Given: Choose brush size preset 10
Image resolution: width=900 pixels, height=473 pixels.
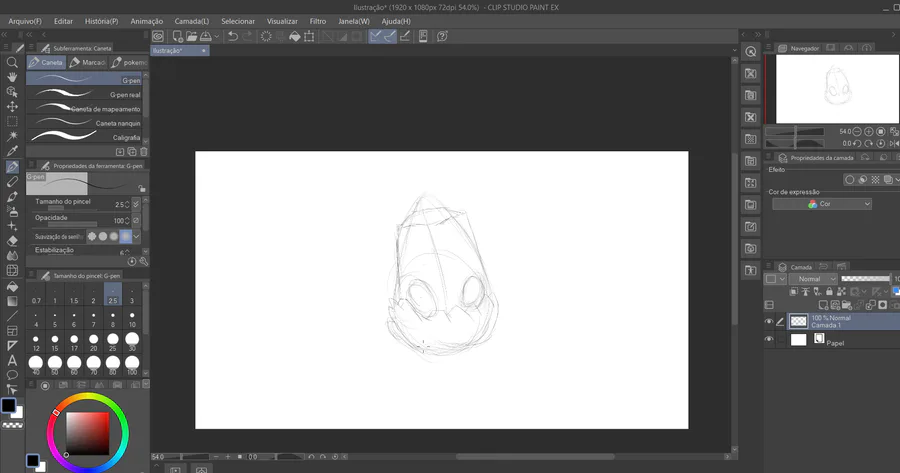Looking at the screenshot, I should [x=132, y=319].
